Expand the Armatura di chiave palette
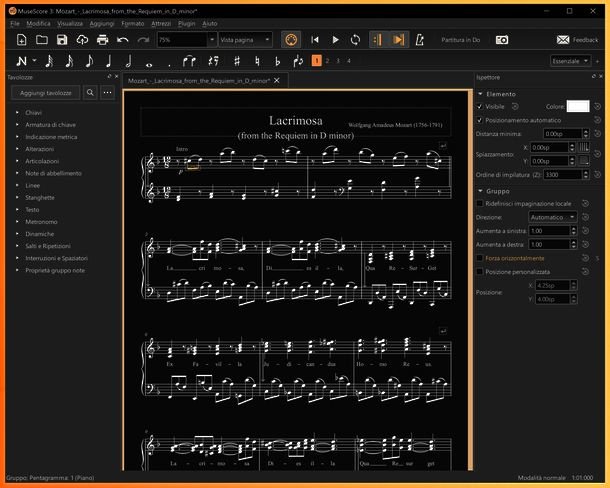 pyautogui.click(x=17, y=125)
